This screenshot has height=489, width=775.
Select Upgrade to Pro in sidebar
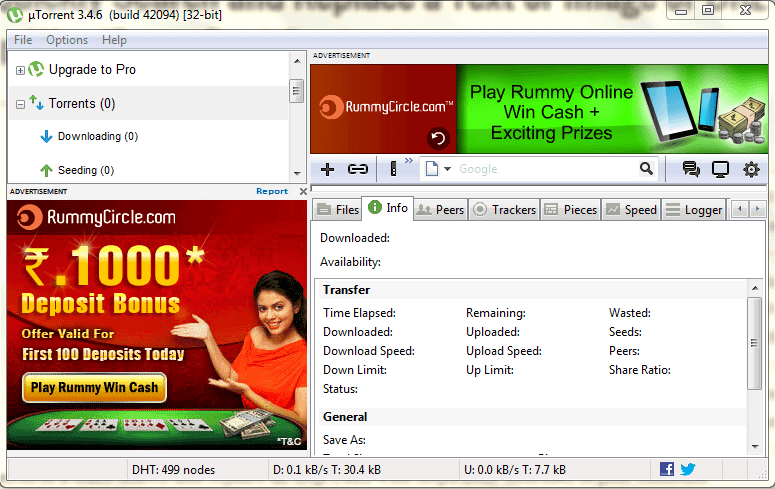[x=92, y=70]
